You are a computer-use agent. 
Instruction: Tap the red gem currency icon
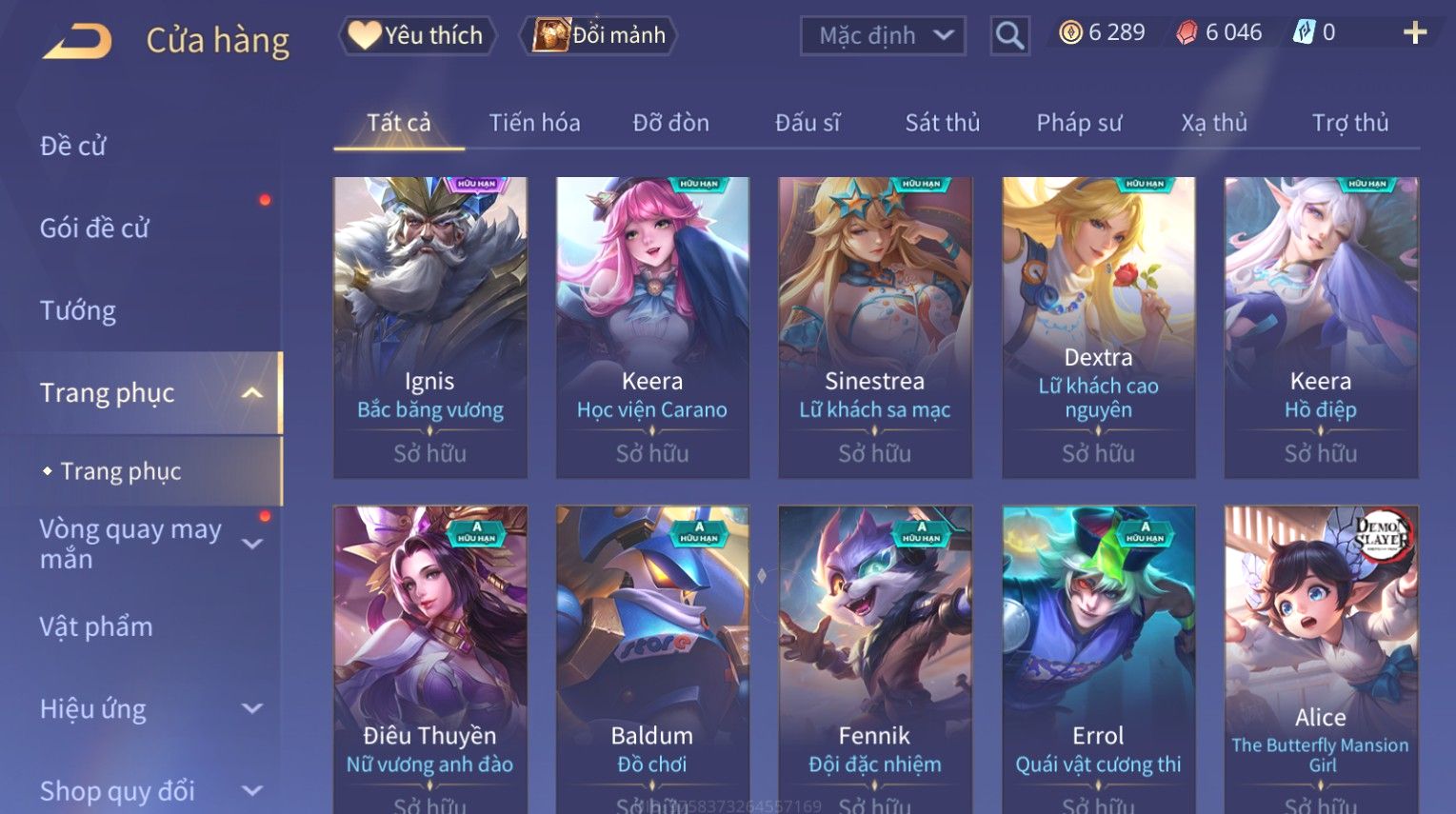pos(1186,33)
